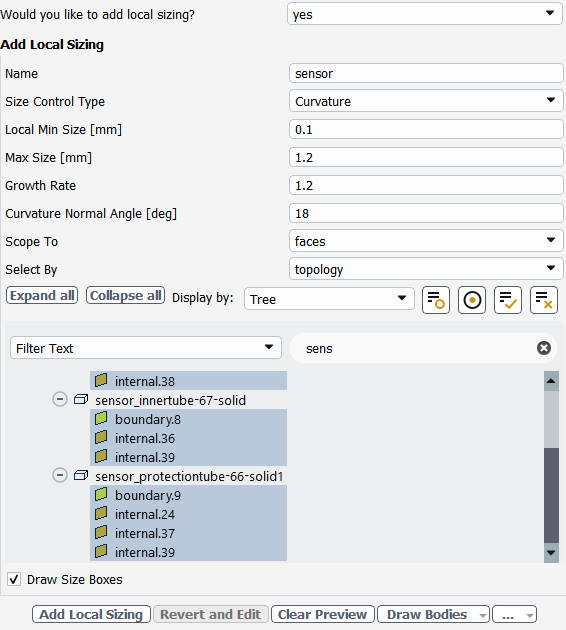Click the circular target selection icon

(x=472, y=300)
